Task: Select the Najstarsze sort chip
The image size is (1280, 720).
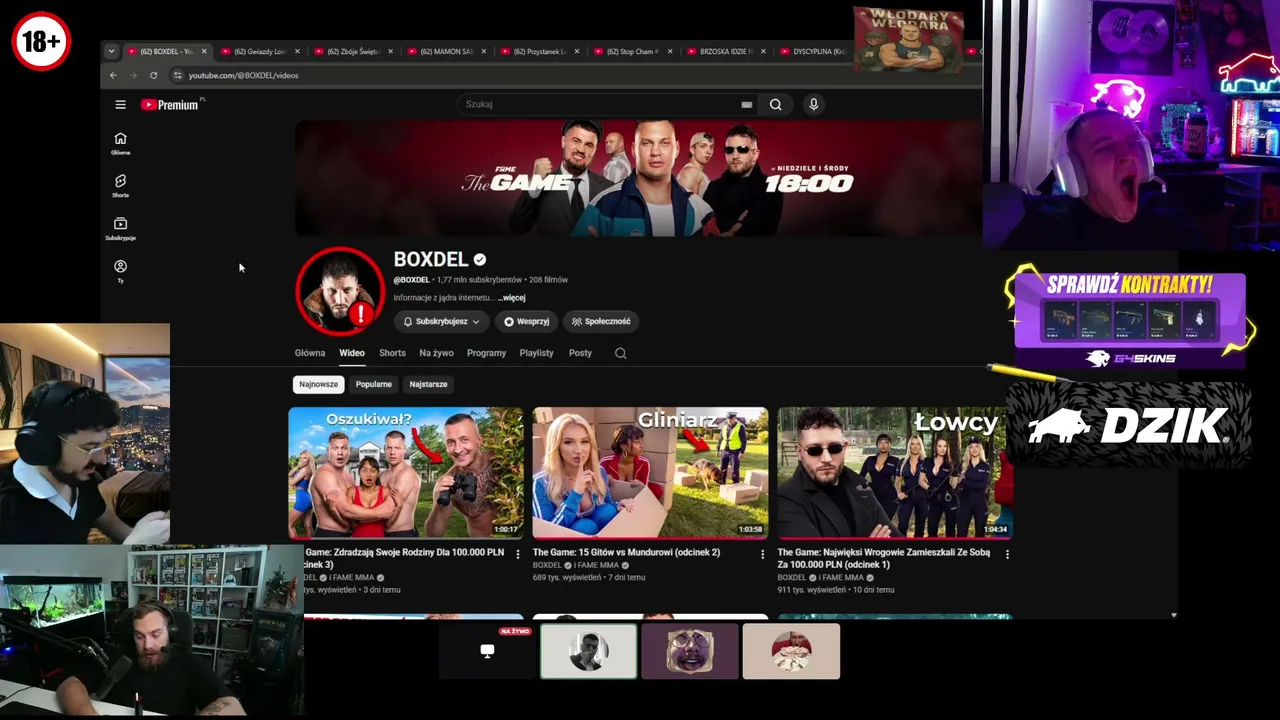Action: (428, 384)
